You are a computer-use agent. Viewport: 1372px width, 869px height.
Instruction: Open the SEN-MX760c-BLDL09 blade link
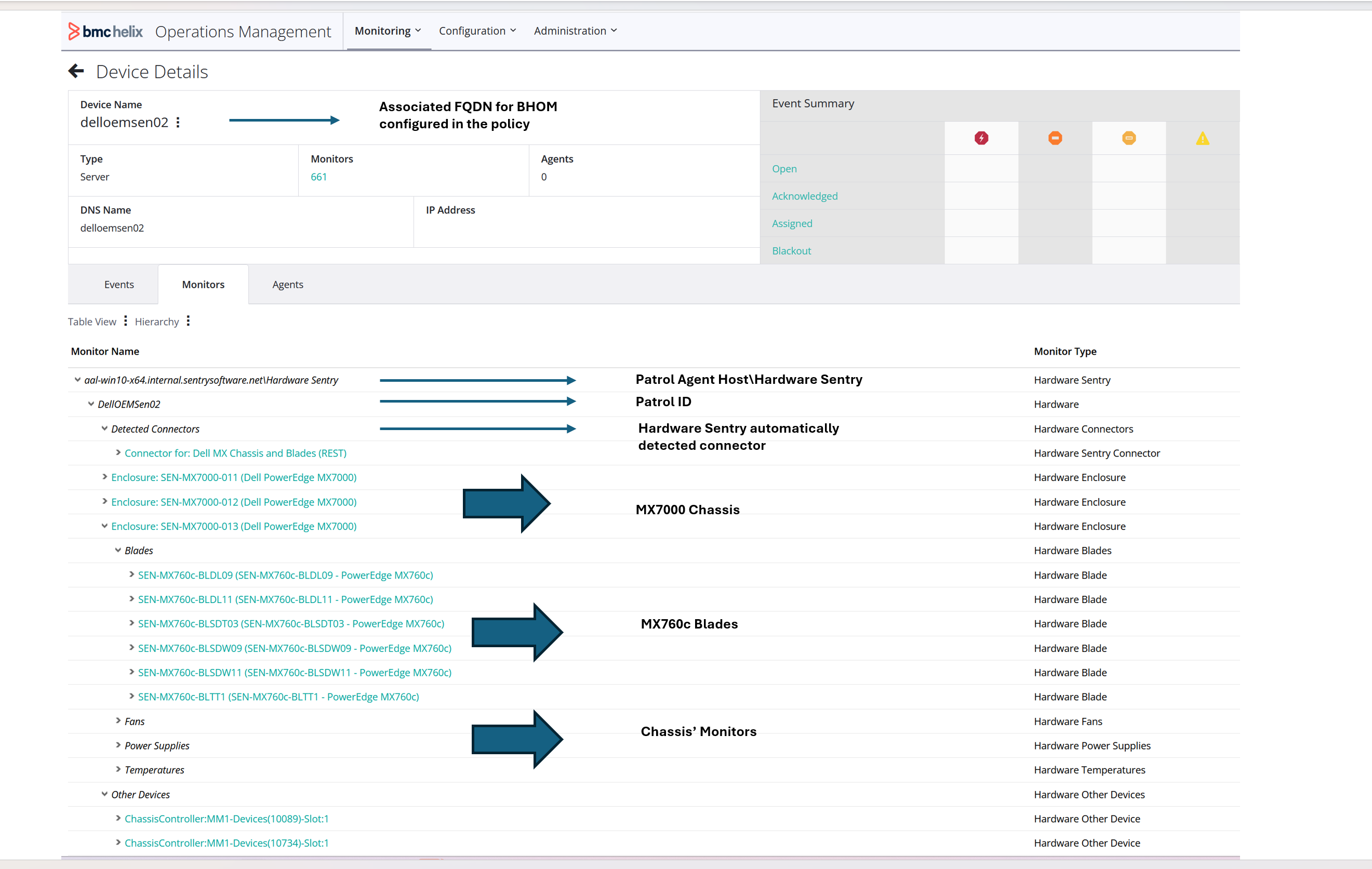[x=285, y=575]
